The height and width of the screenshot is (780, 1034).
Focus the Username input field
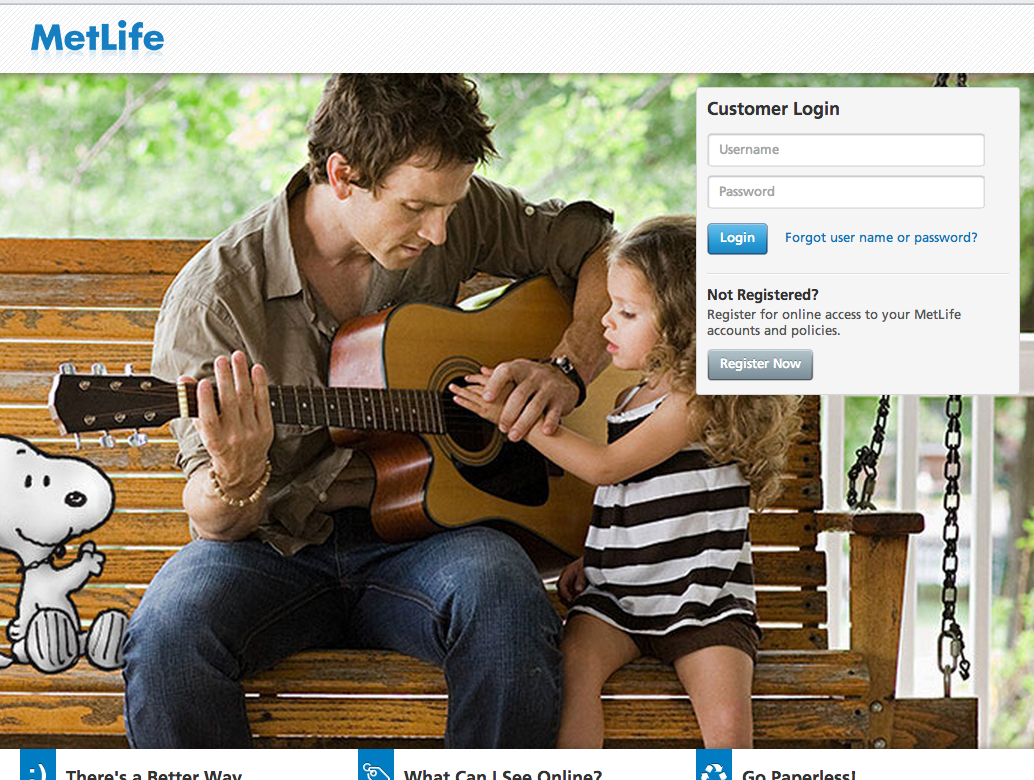(846, 150)
